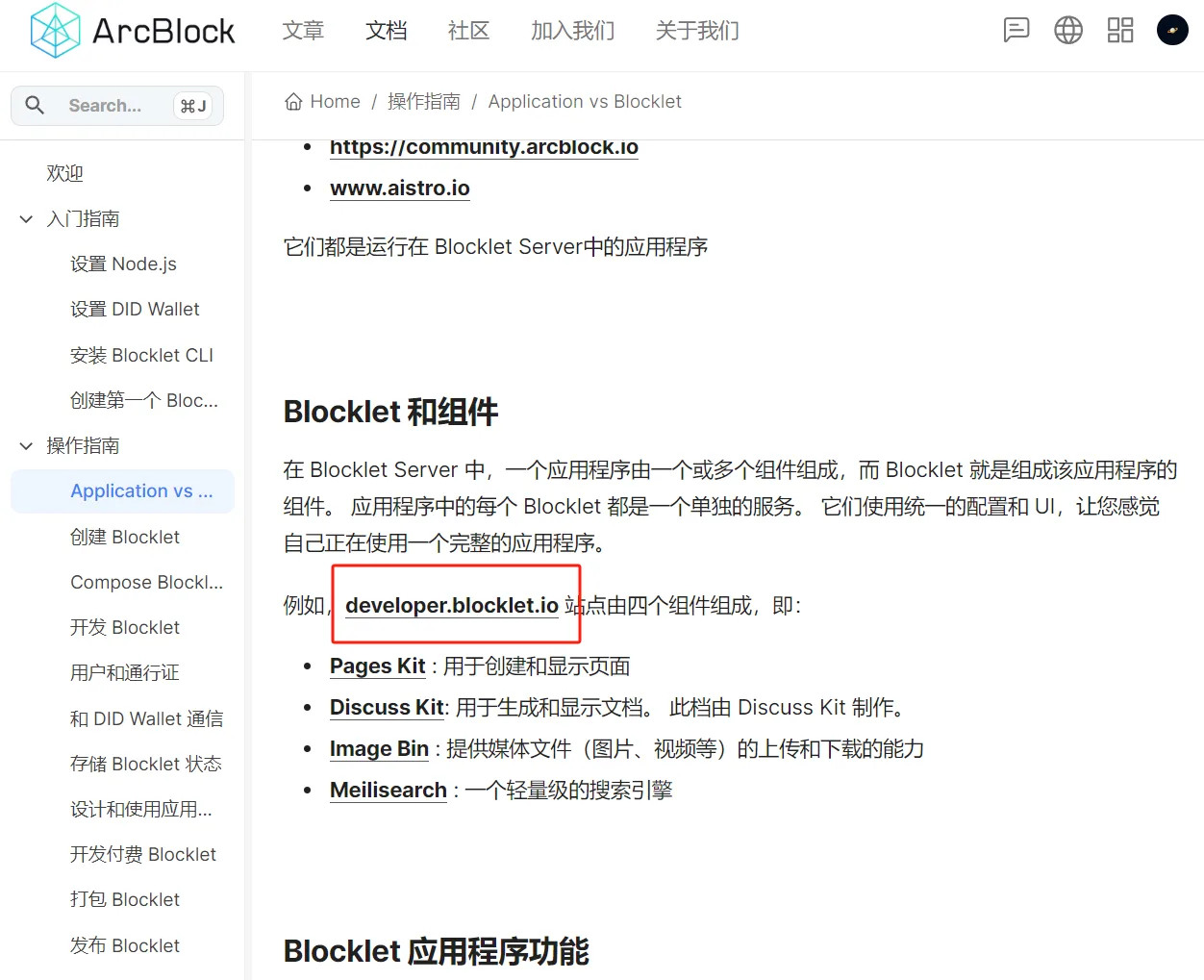Image resolution: width=1204 pixels, height=980 pixels.
Task: Open the Meilisearch link
Action: 389,791
